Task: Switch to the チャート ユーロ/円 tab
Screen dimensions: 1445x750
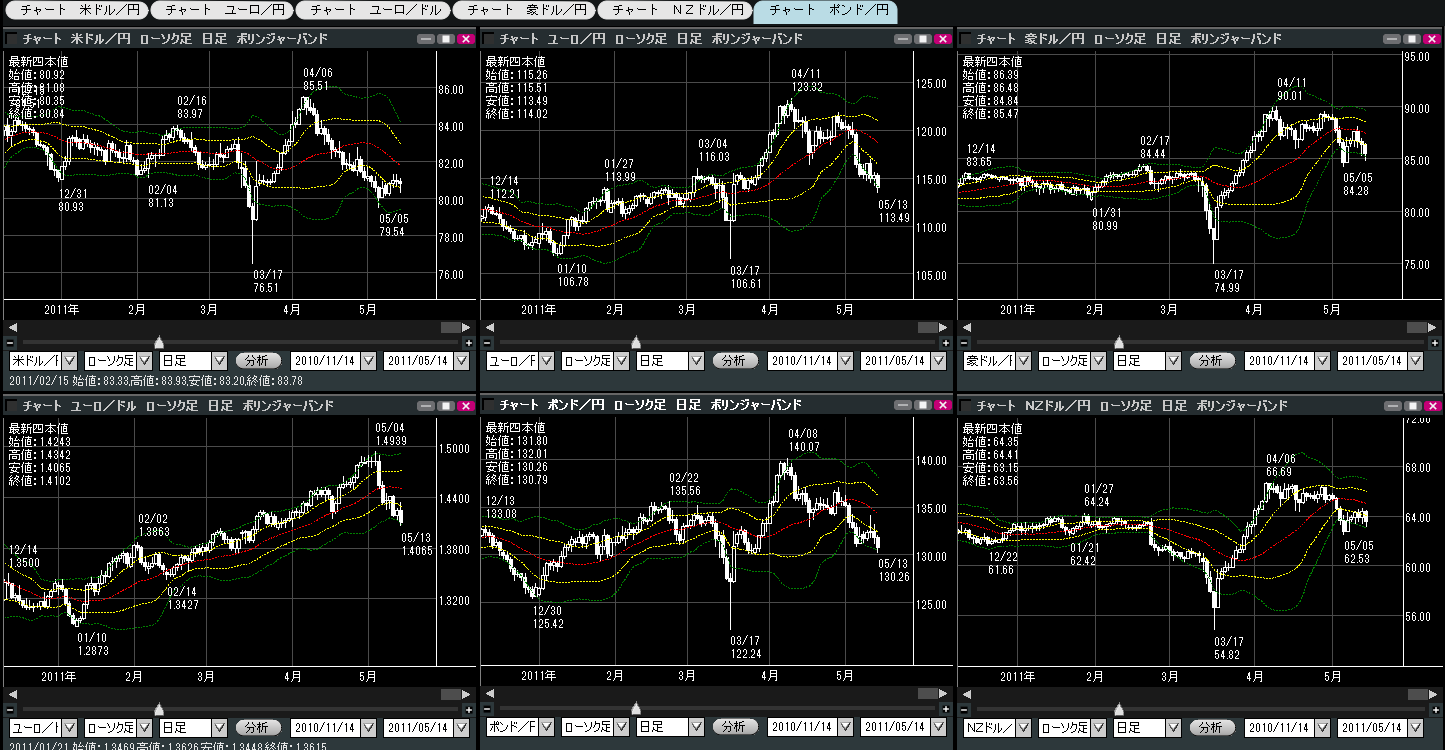Action: coord(222,11)
